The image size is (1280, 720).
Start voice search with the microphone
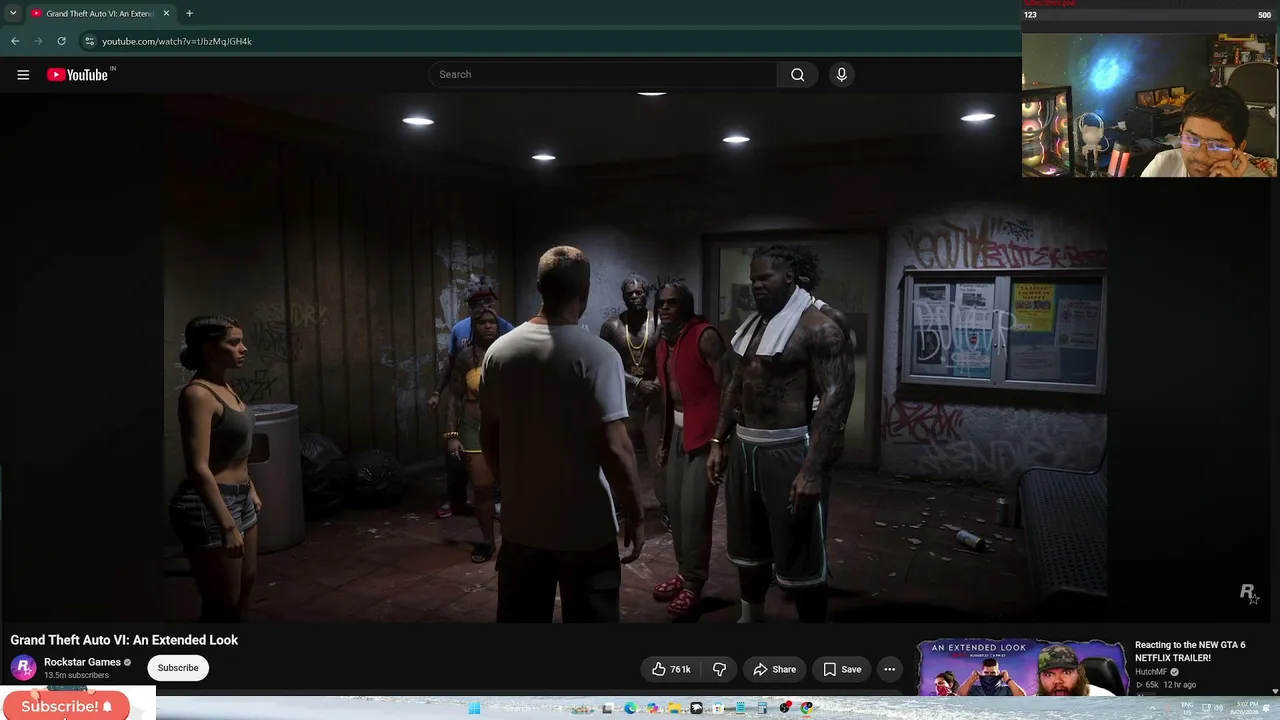(841, 75)
